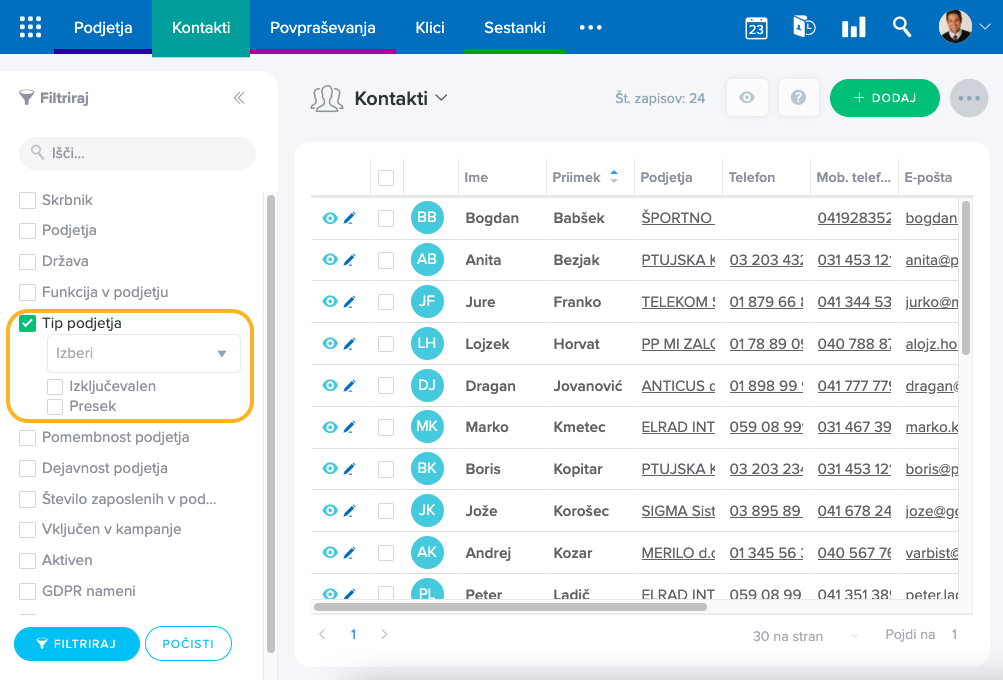This screenshot has height=680, width=1003.
Task: Click pencil edit icon for Anita Bezjak
Action: (x=349, y=260)
